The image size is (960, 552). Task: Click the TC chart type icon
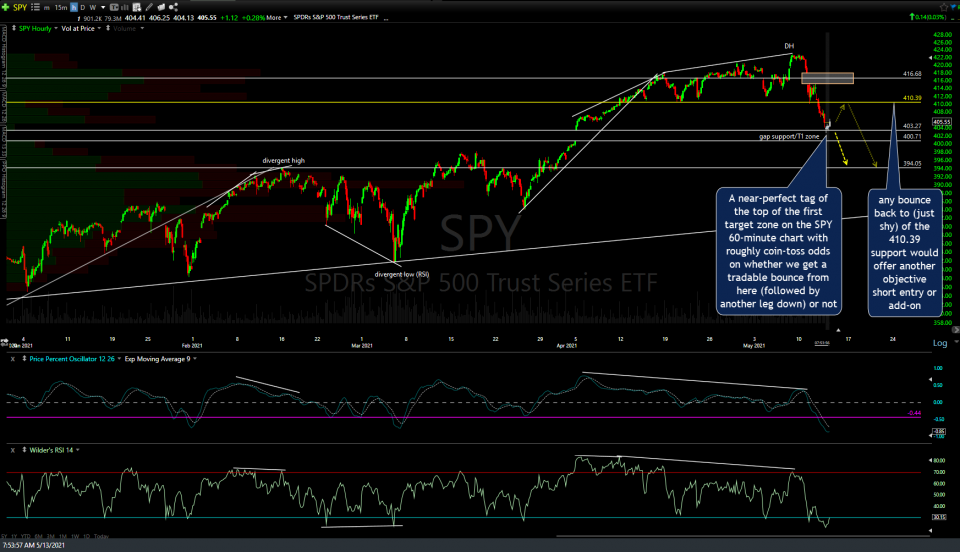point(114,7)
